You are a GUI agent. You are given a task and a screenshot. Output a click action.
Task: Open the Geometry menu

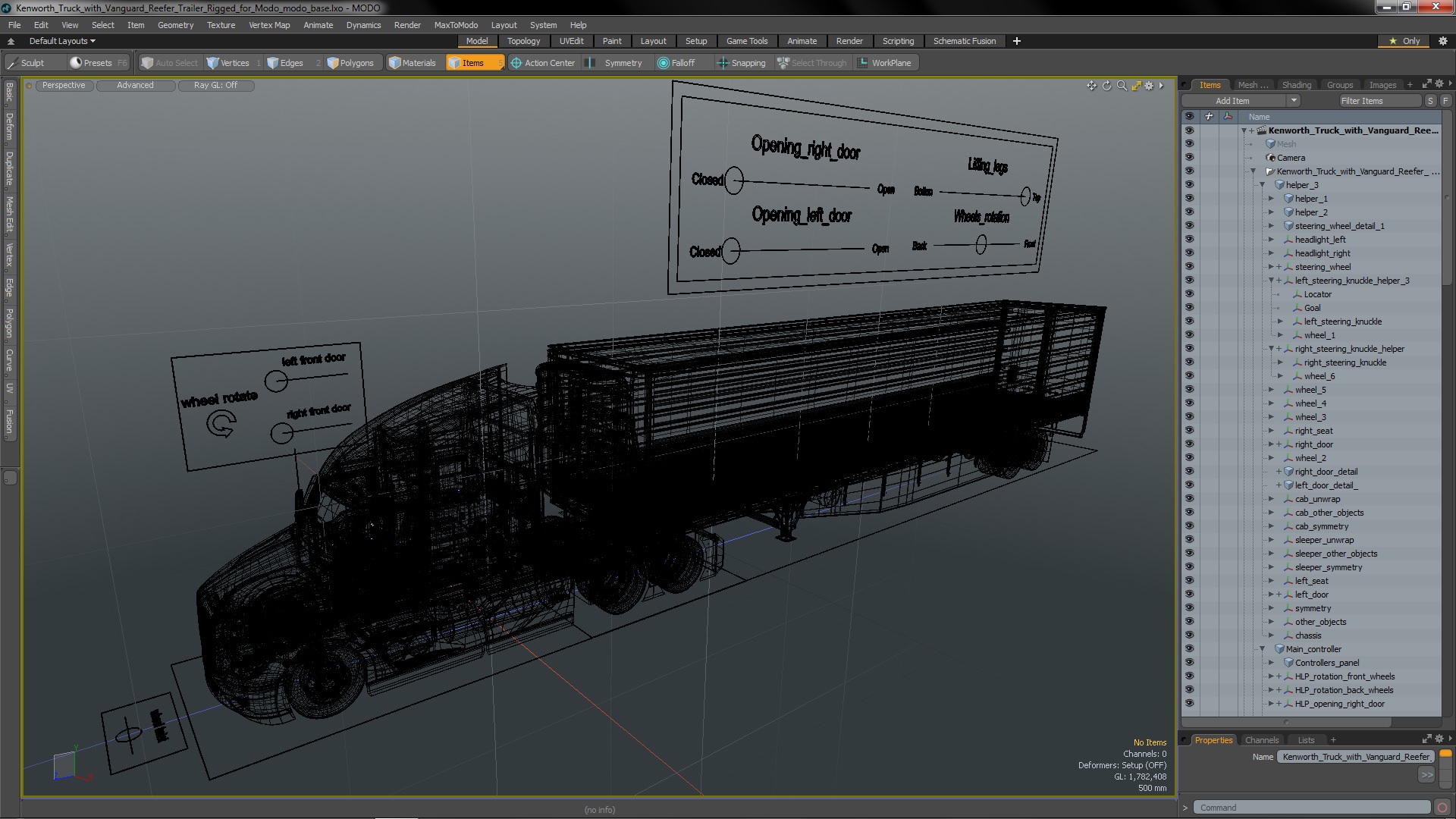point(175,25)
